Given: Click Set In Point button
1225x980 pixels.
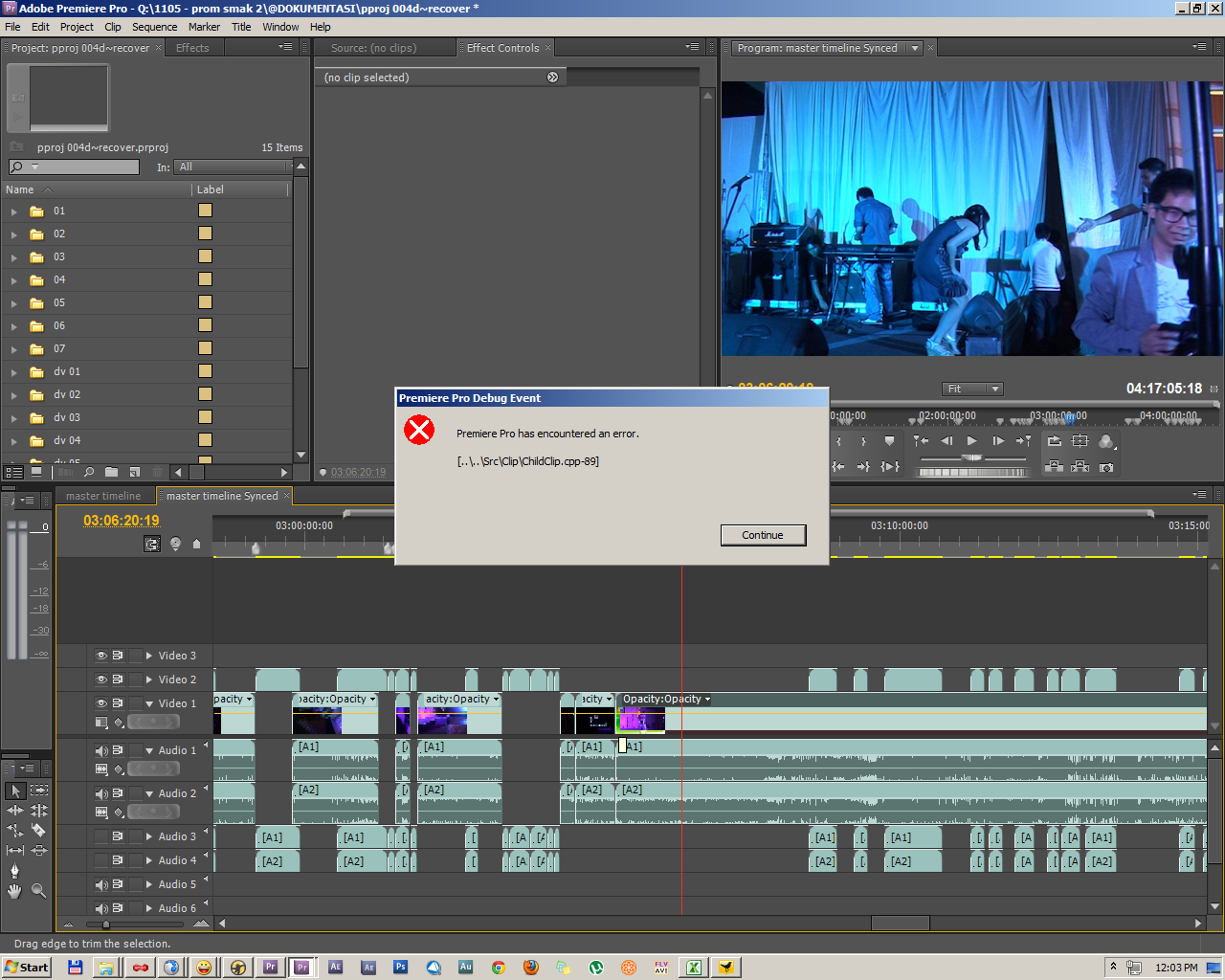Looking at the screenshot, I should coord(838,441).
